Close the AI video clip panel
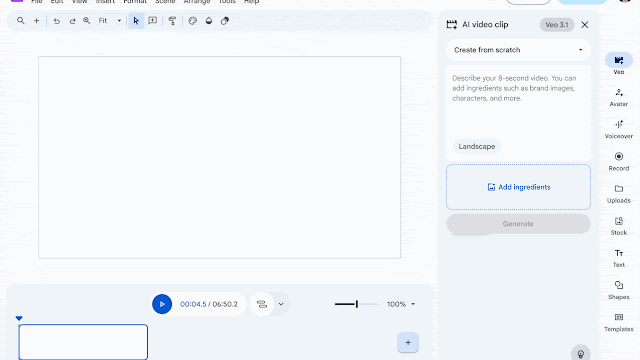This screenshot has height=360, width=640. 584,25
